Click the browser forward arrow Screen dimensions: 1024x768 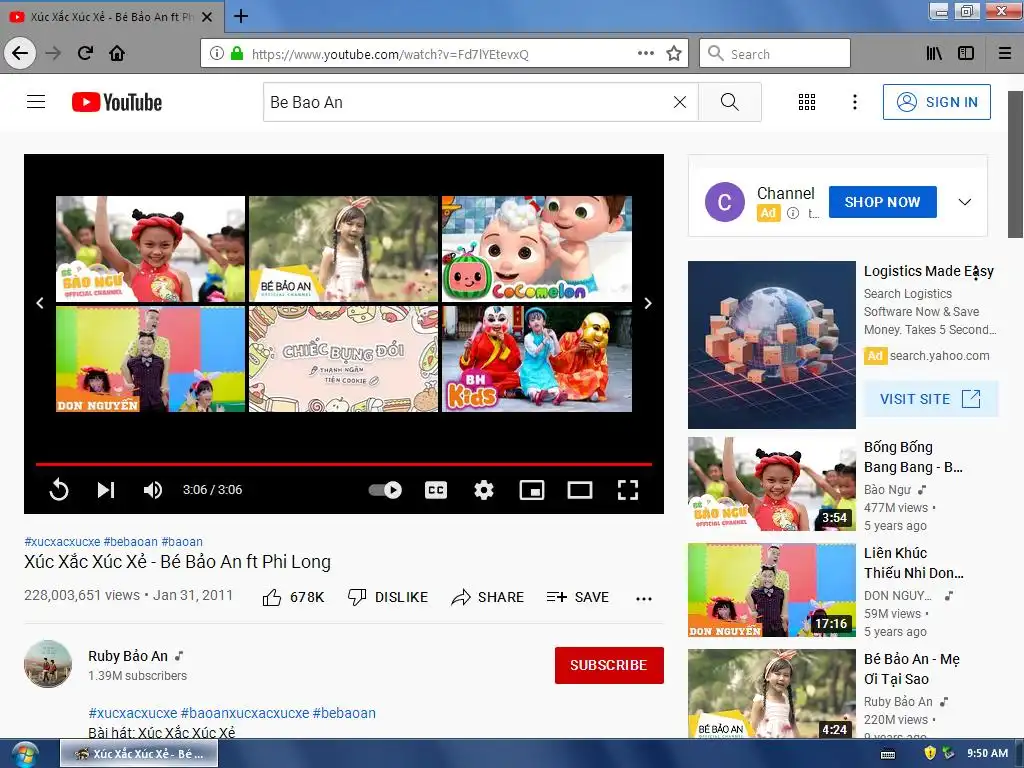coord(54,53)
